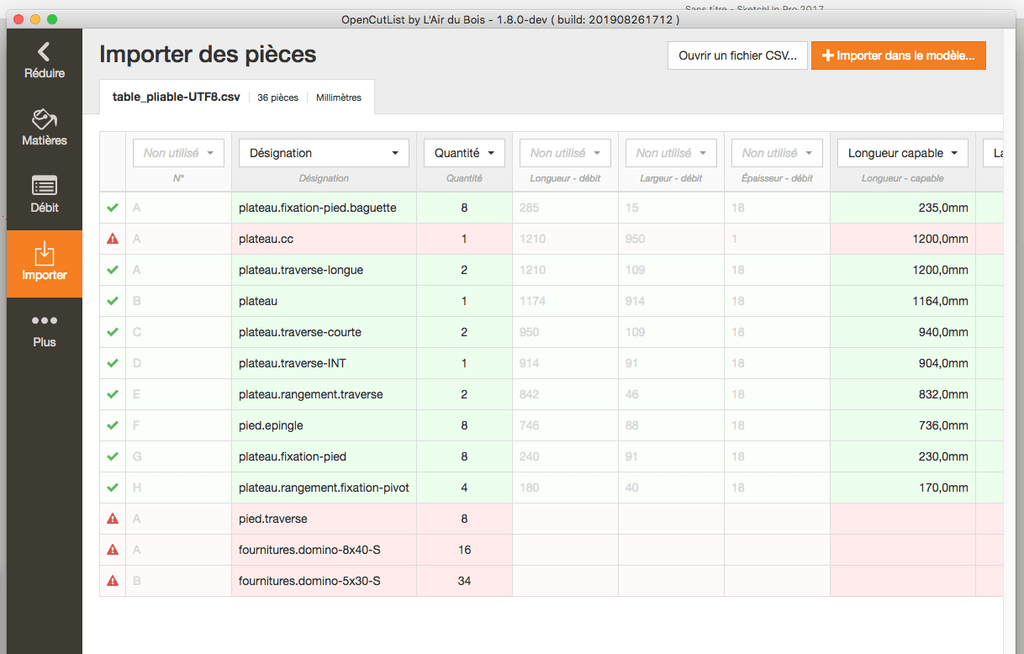1024x654 pixels.
Task: Click the green checkmark for plateau.rangement.traverse
Action: coord(112,394)
